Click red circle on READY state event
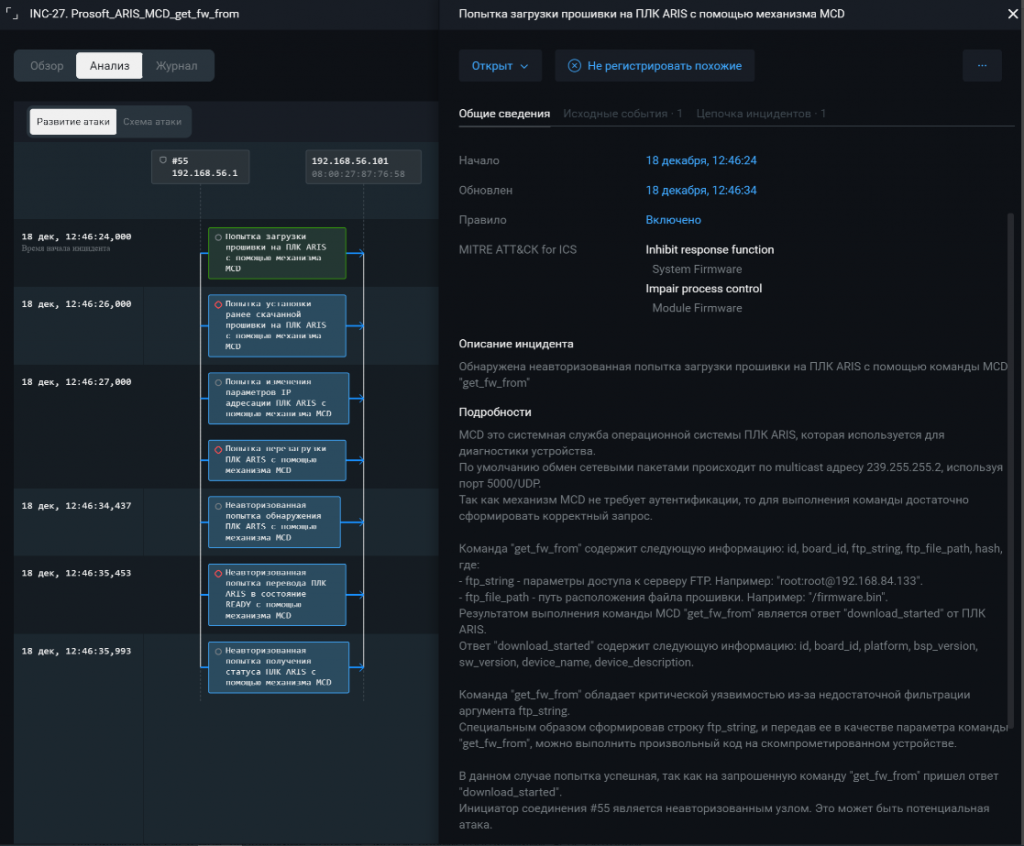Viewport: 1024px width, 846px height. [x=218, y=573]
